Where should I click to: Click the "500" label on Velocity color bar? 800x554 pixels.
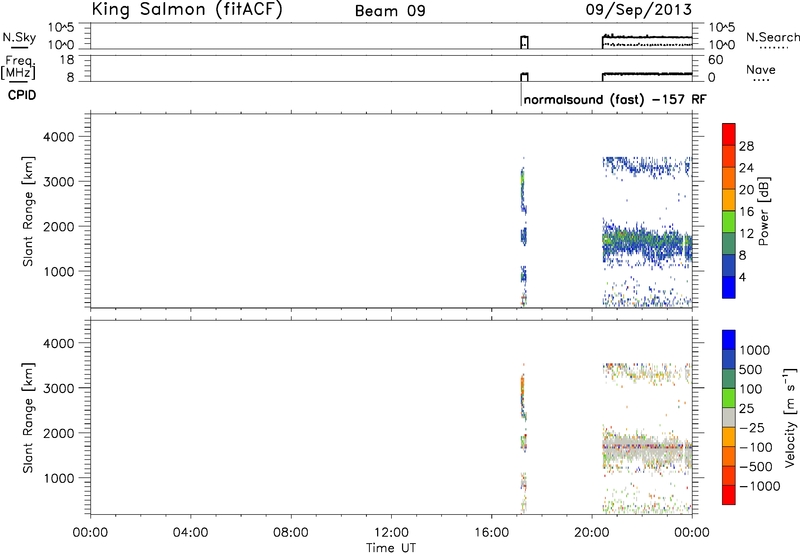tap(751, 369)
